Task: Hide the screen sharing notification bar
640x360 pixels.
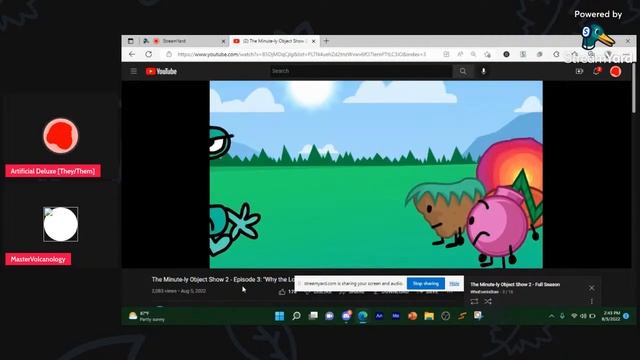Action: 454,283
